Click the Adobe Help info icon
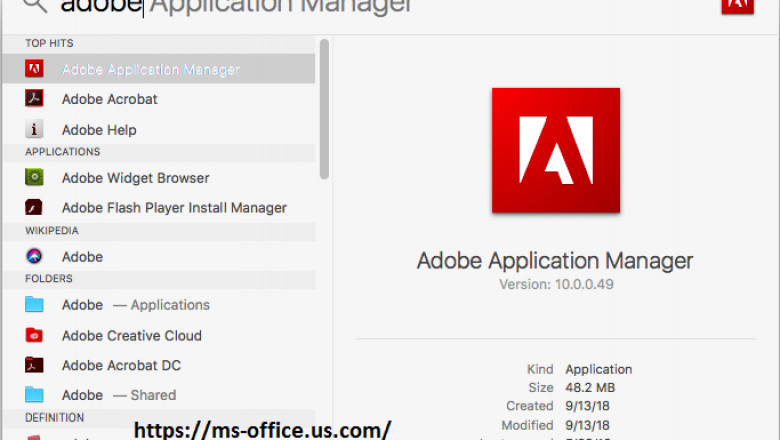 (x=34, y=129)
